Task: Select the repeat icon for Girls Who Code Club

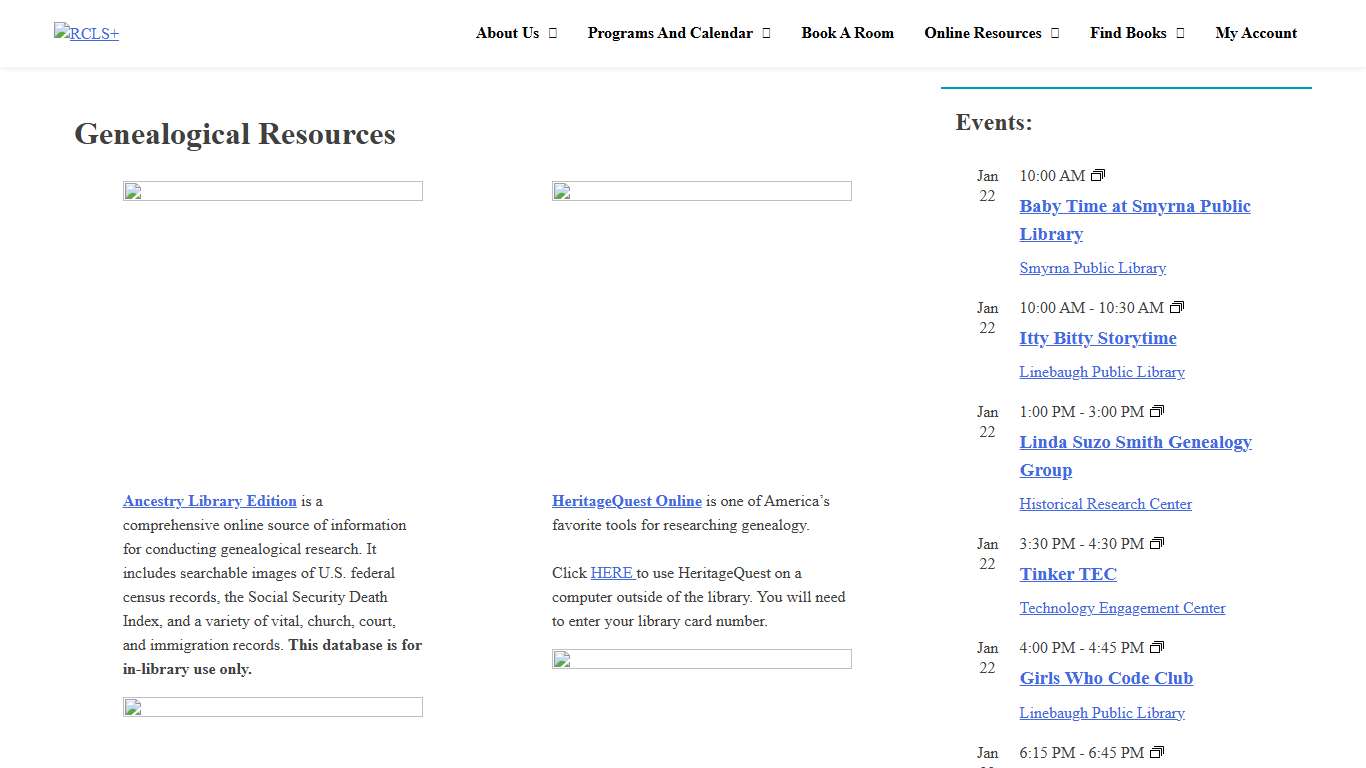Action: (x=1157, y=647)
